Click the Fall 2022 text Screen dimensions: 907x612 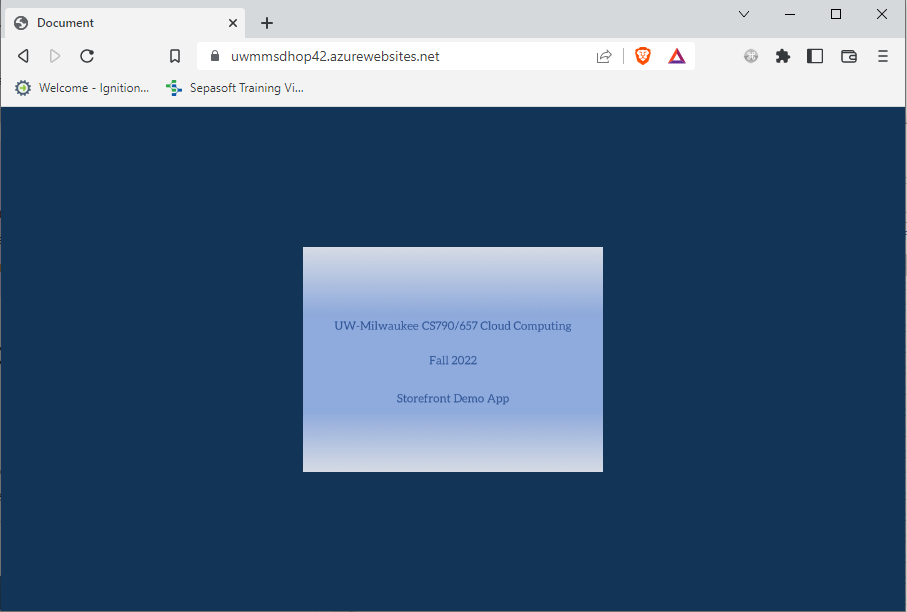pos(453,360)
